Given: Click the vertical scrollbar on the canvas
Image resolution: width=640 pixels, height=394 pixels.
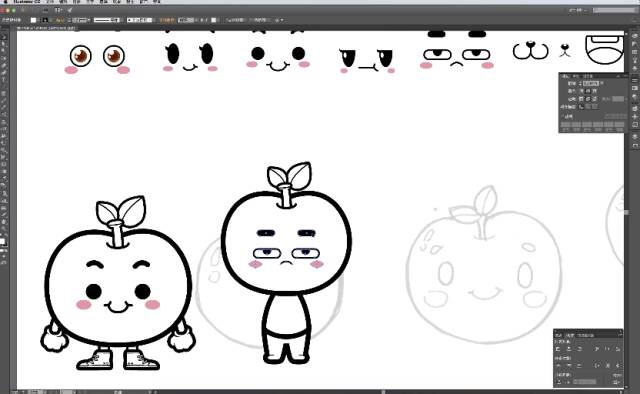Looking at the screenshot, I should [x=626, y=210].
